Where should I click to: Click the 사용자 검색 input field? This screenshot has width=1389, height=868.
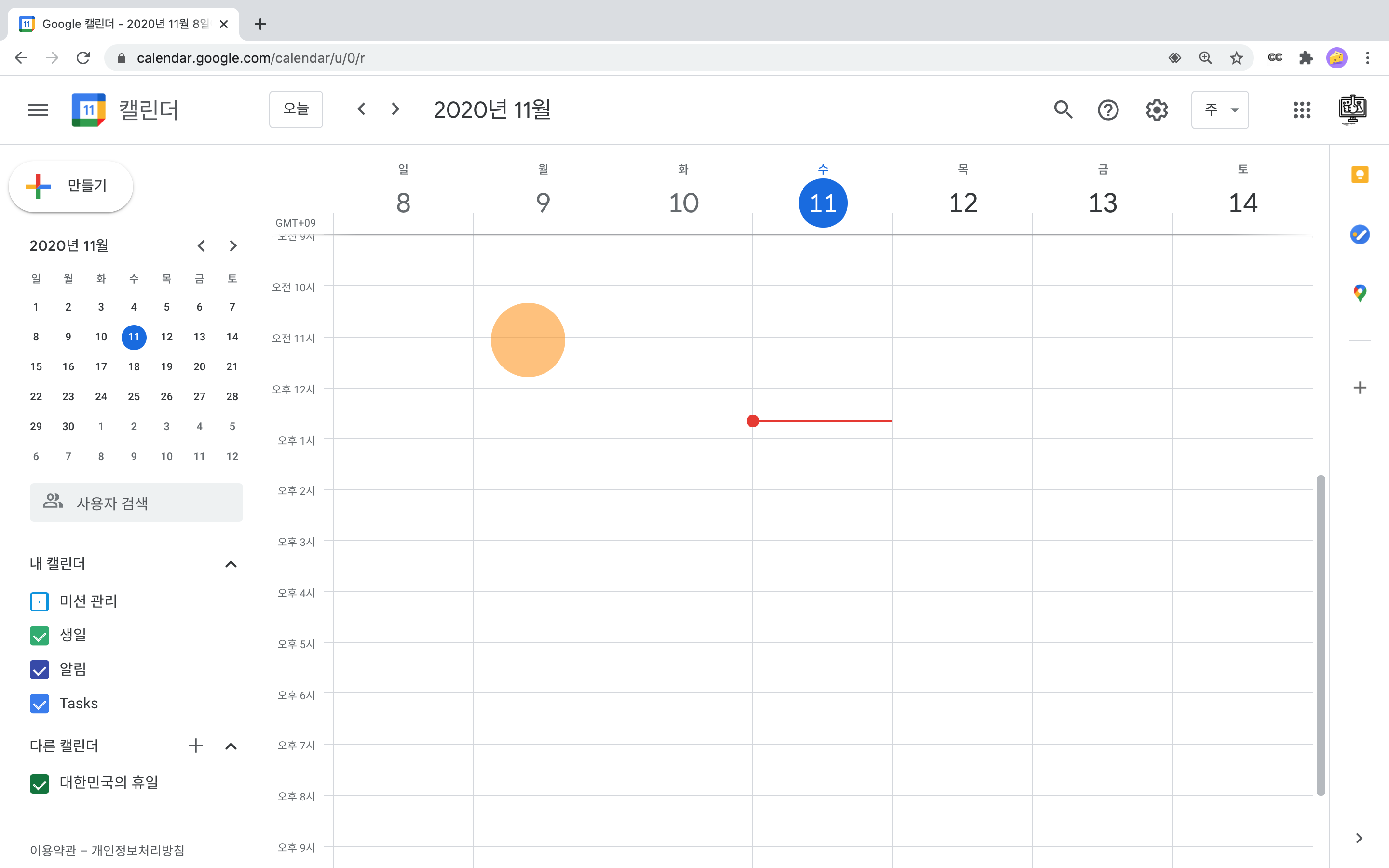pyautogui.click(x=136, y=503)
